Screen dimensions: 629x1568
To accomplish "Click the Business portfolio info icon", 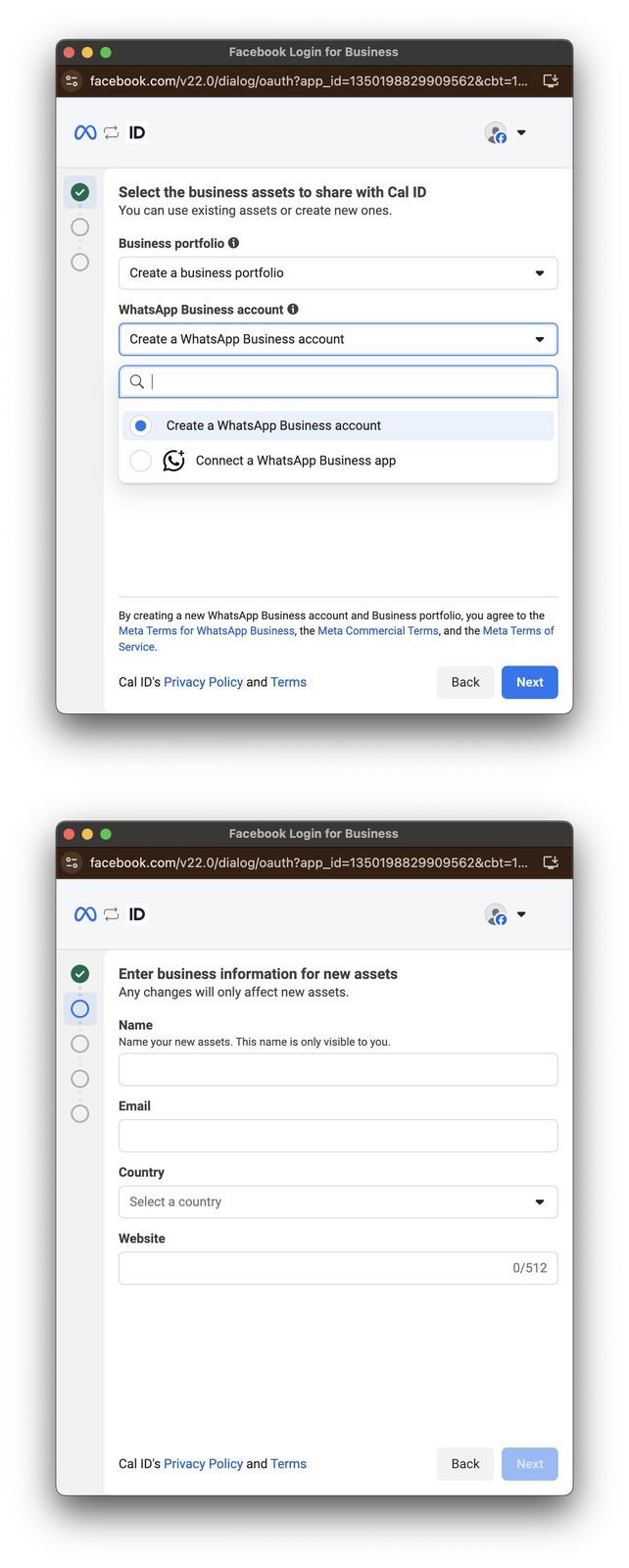I will pyautogui.click(x=233, y=243).
